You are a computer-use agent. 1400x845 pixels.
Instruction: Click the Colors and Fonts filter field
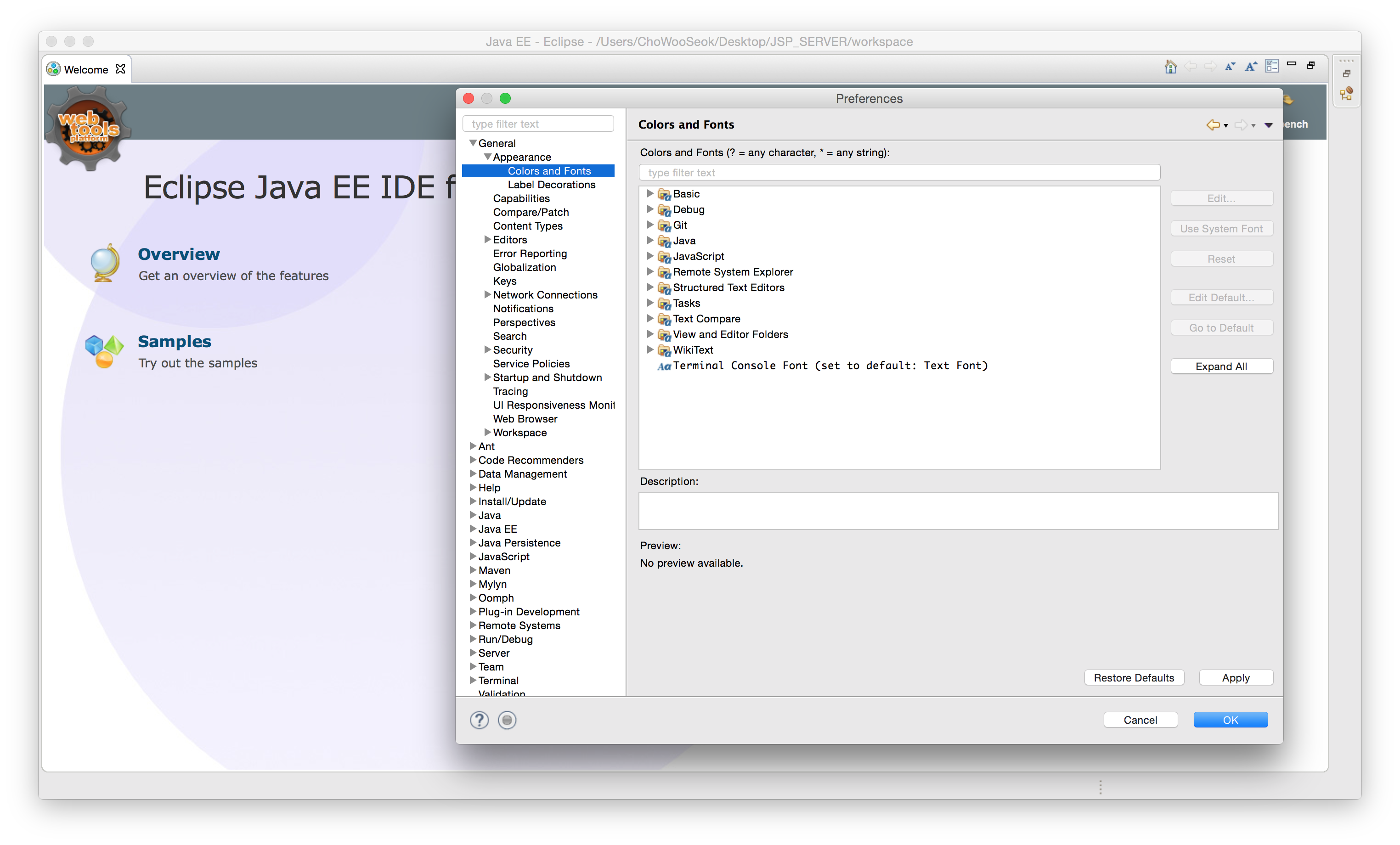coord(899,173)
